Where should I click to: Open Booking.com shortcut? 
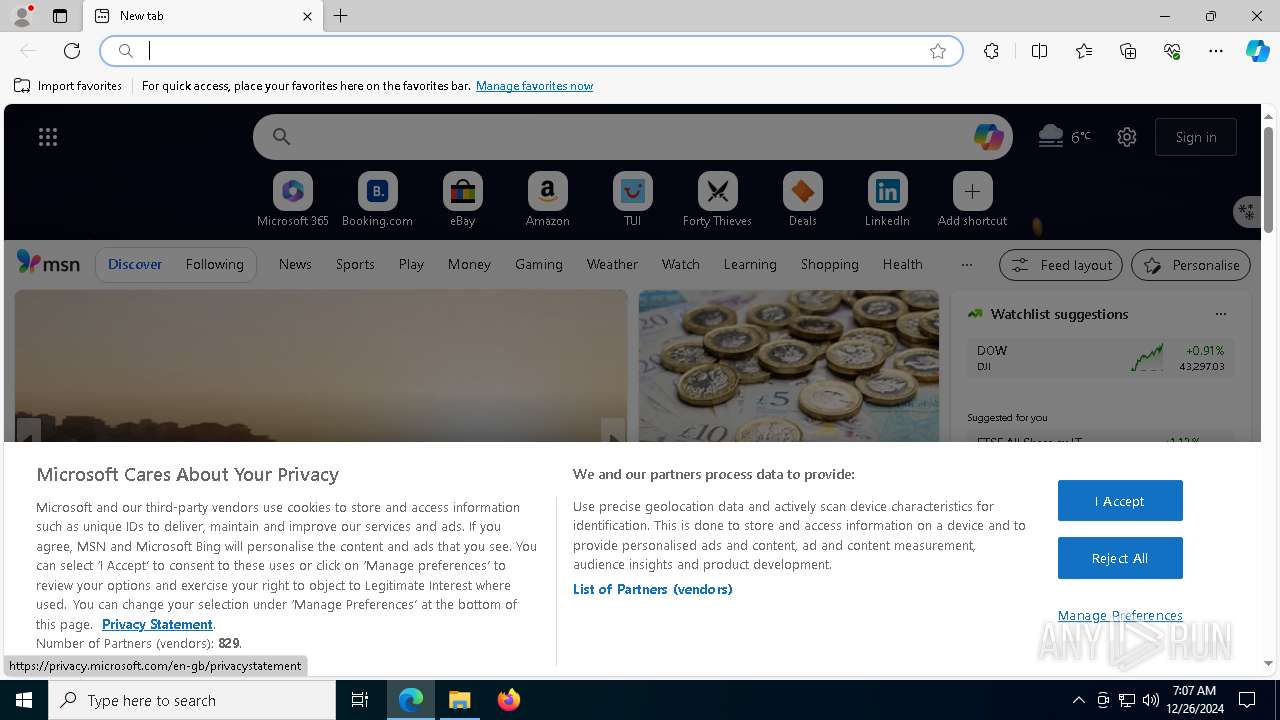click(x=377, y=200)
